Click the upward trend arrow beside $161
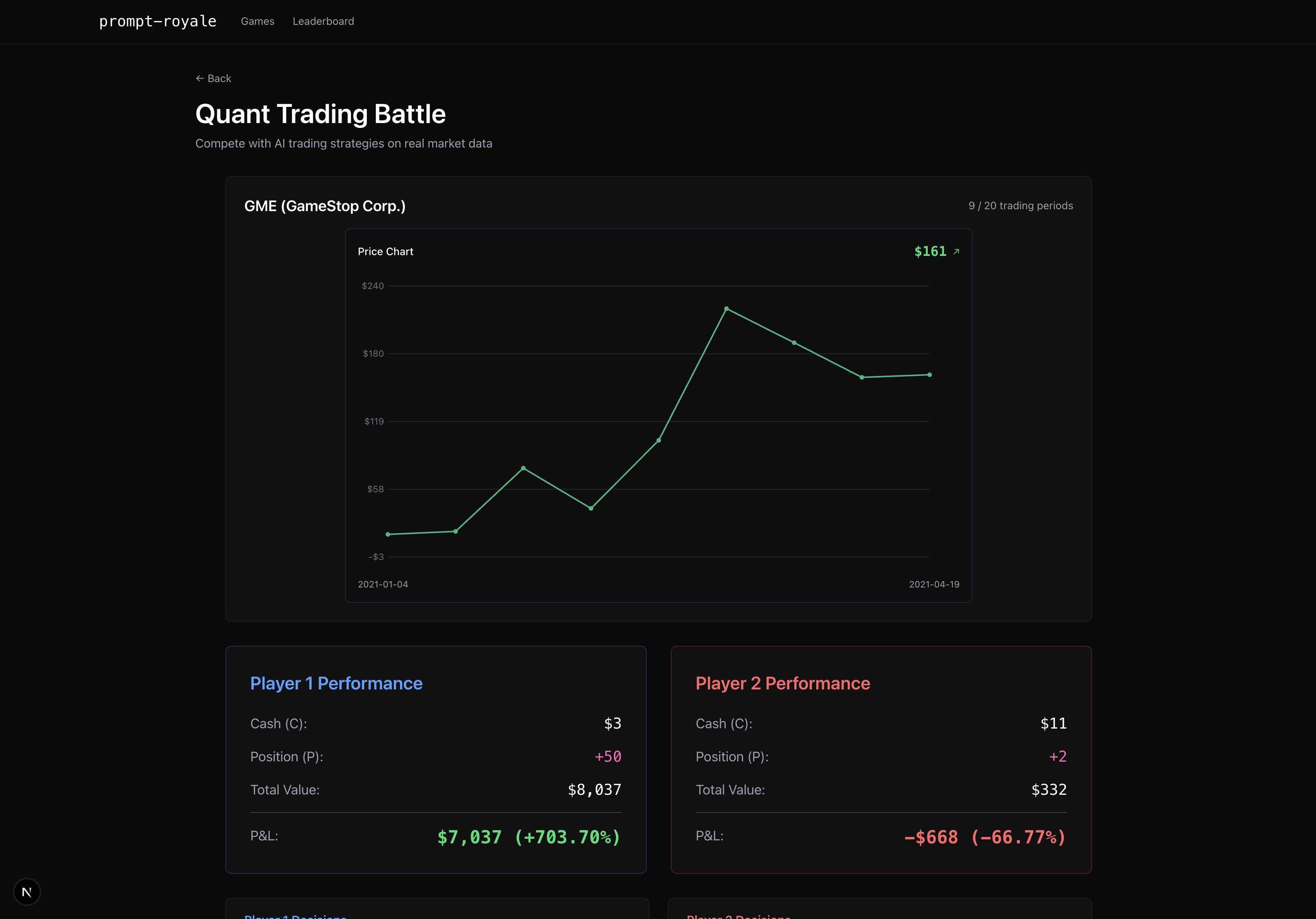Screen dimensions: 1316x919 pos(956,252)
